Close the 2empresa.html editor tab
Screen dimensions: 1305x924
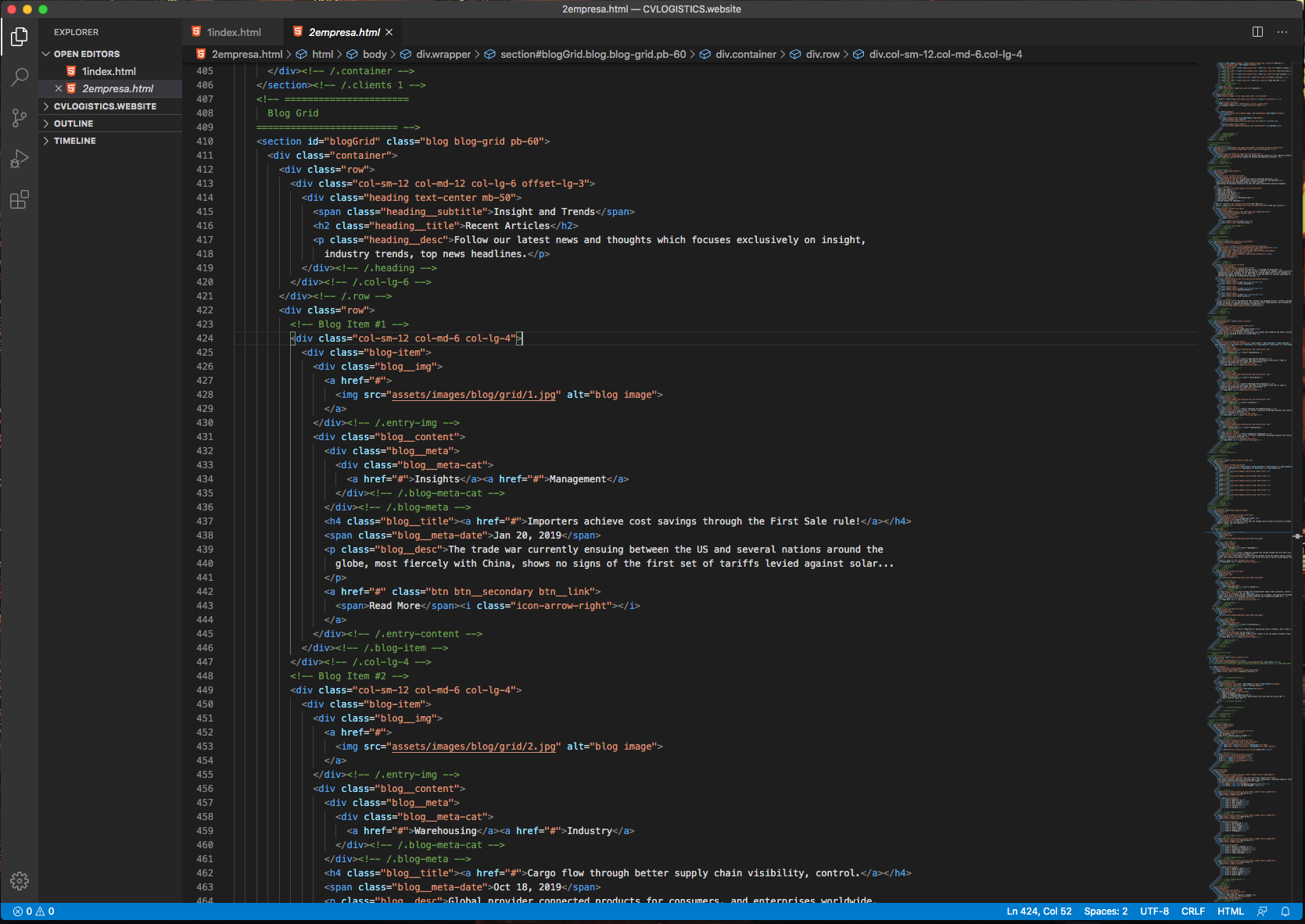389,32
